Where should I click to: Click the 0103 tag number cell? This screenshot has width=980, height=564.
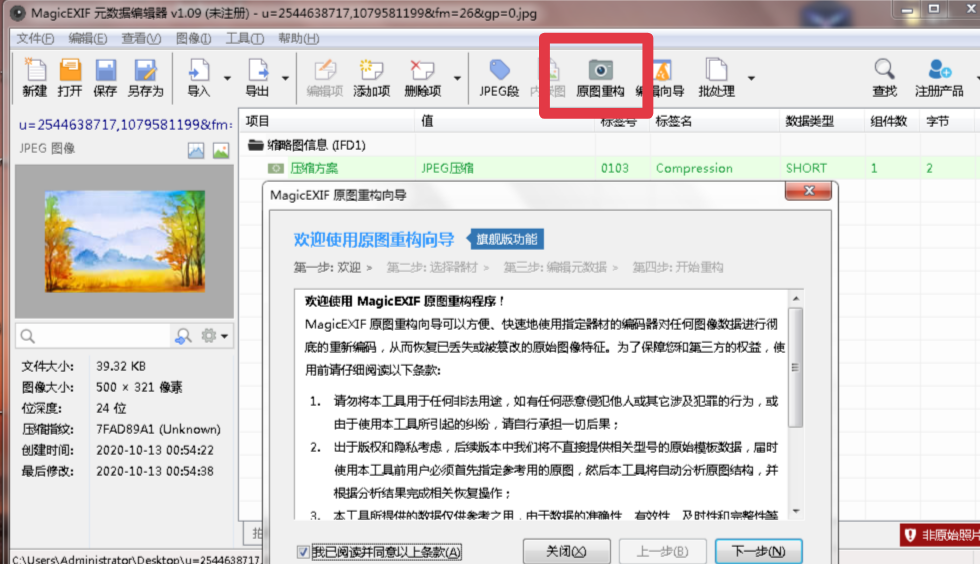coord(614,168)
